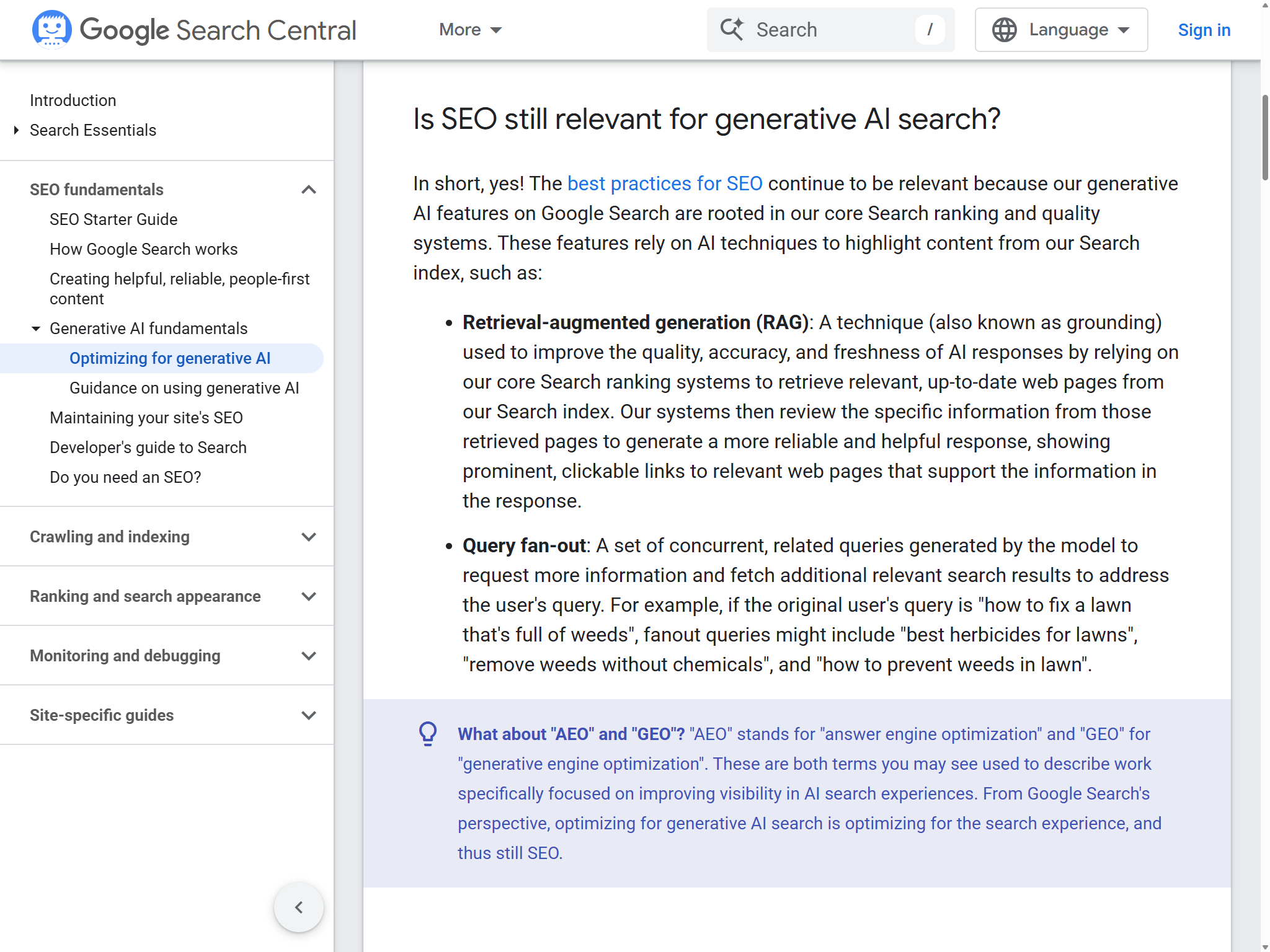1270x952 pixels.
Task: Open Do you need an SEO?
Action: 125,477
